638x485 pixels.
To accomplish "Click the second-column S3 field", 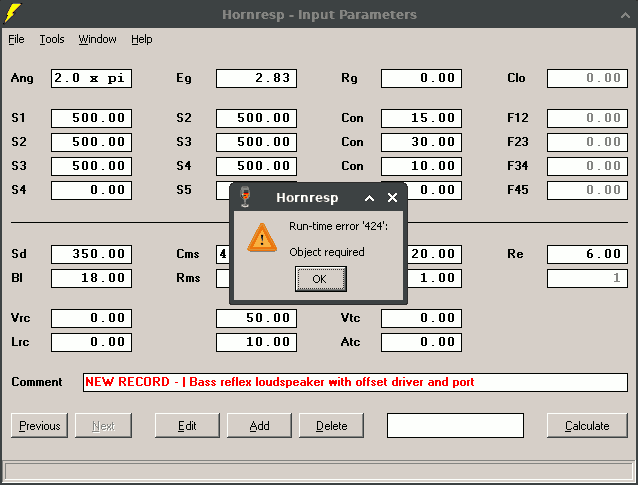I will click(x=256, y=142).
